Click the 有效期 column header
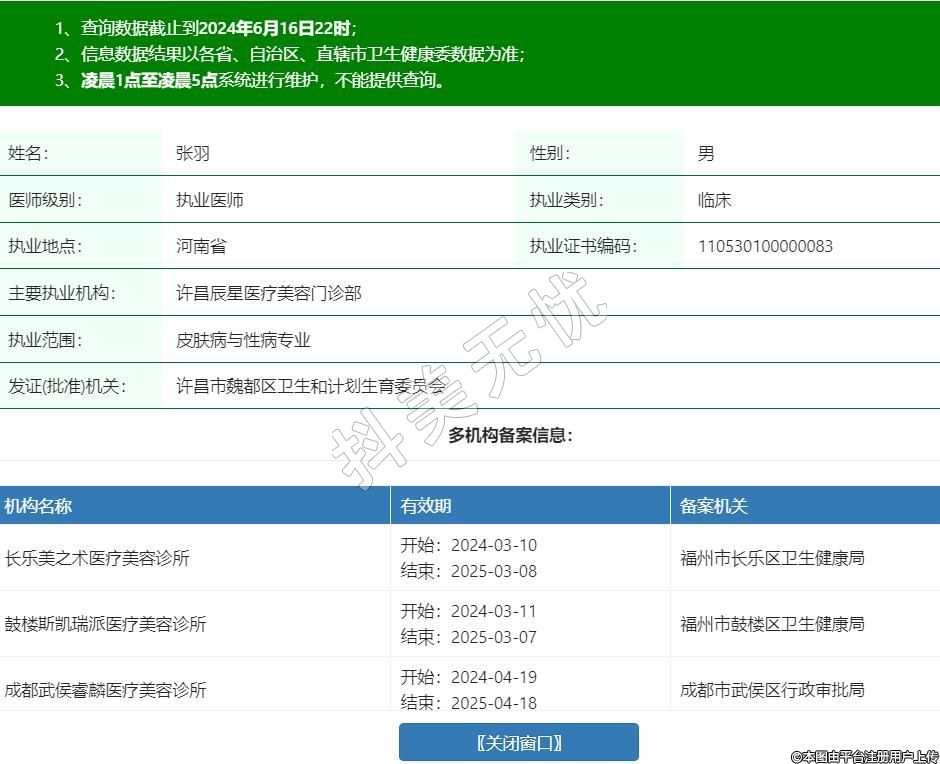 (x=426, y=506)
